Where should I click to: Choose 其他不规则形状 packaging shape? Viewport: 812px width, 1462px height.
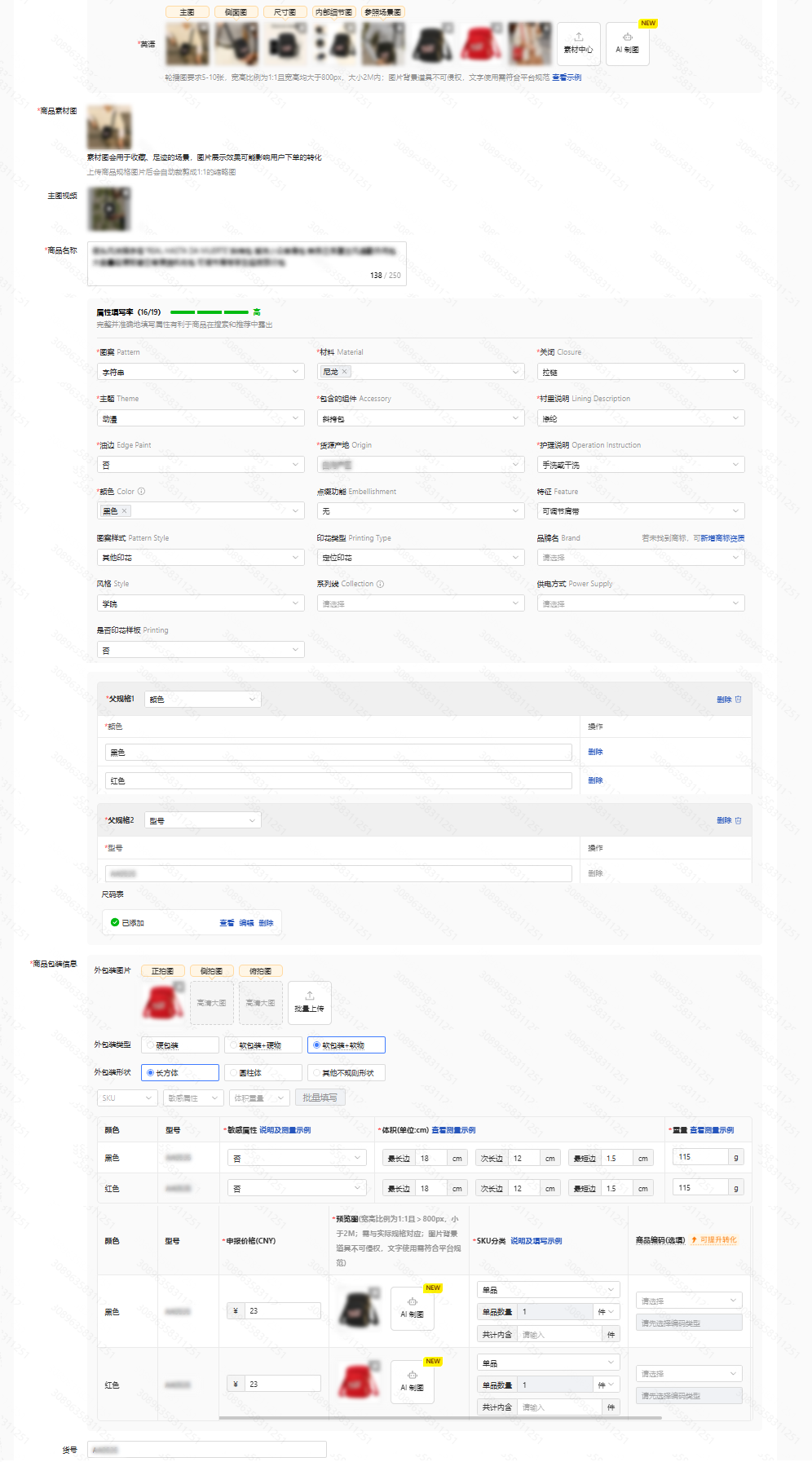(346, 1073)
